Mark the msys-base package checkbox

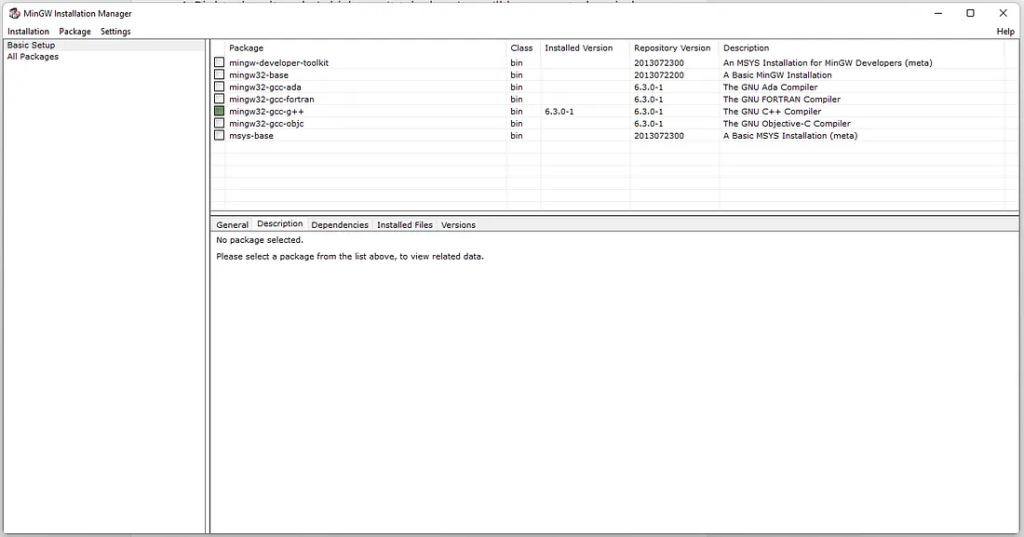[219, 135]
